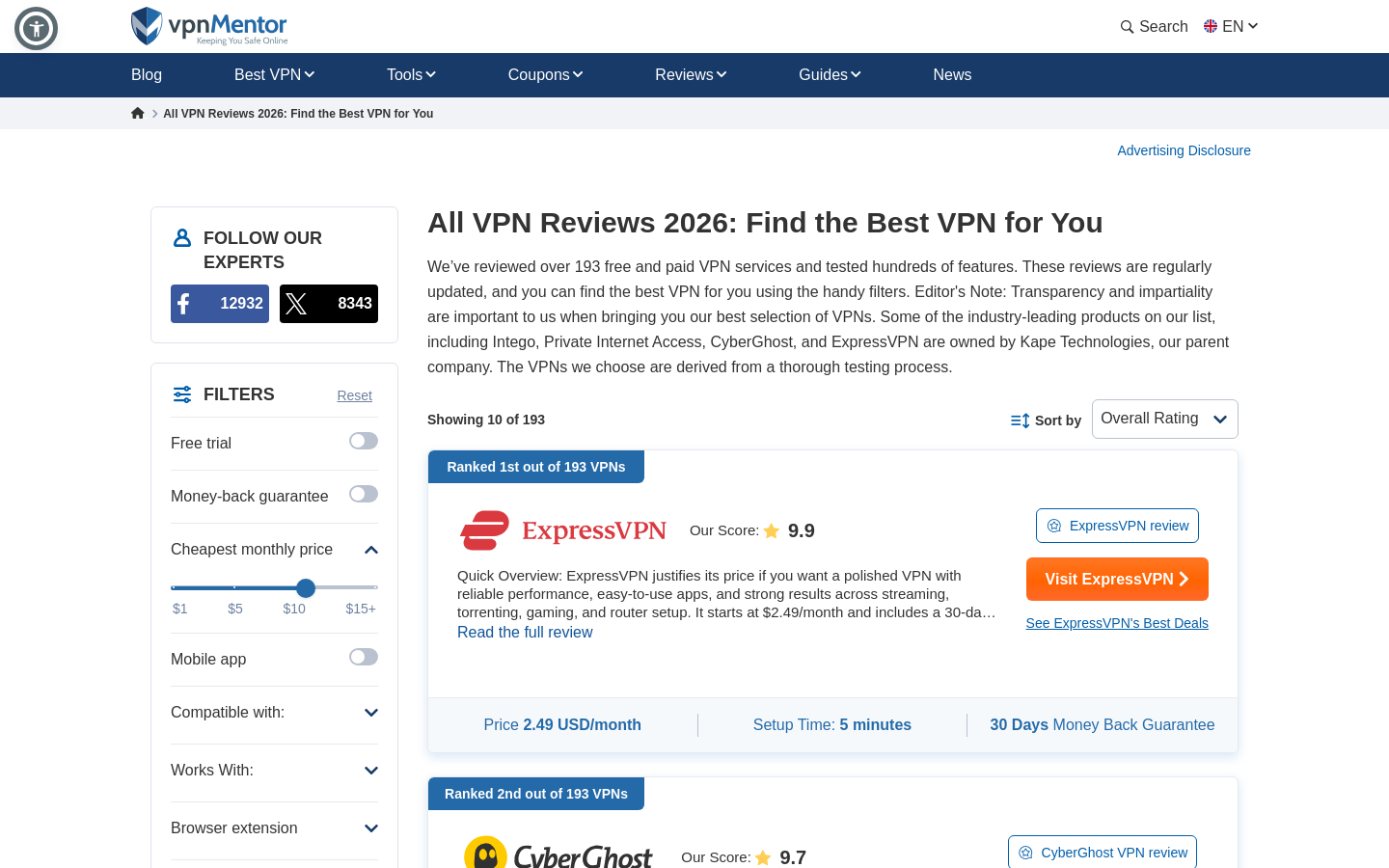Click the Ranked 2nd out of 193 VPNs badge
Image resolution: width=1389 pixels, height=868 pixels.
[x=536, y=794]
